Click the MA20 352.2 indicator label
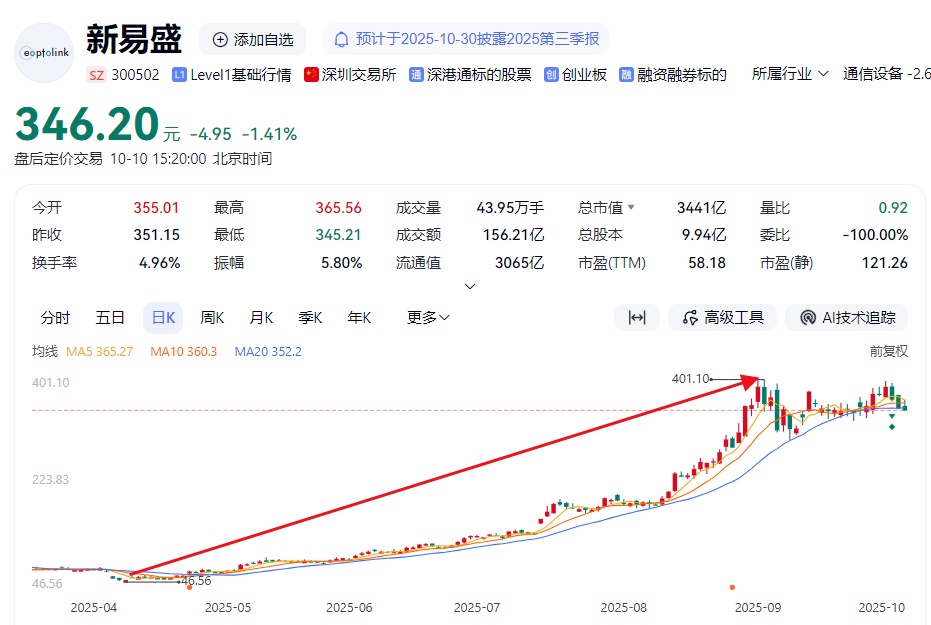The height and width of the screenshot is (625, 931). pos(268,351)
